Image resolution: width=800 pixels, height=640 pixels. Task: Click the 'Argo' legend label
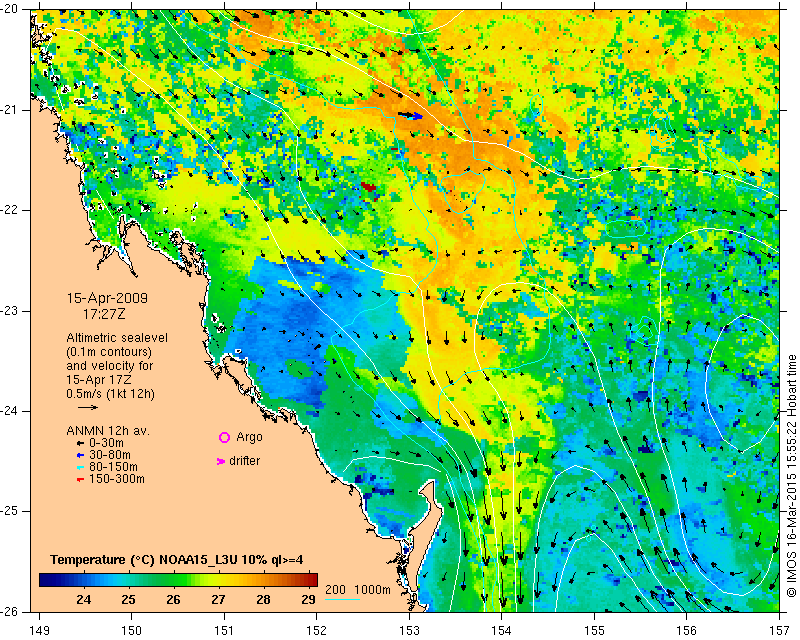(x=249, y=437)
